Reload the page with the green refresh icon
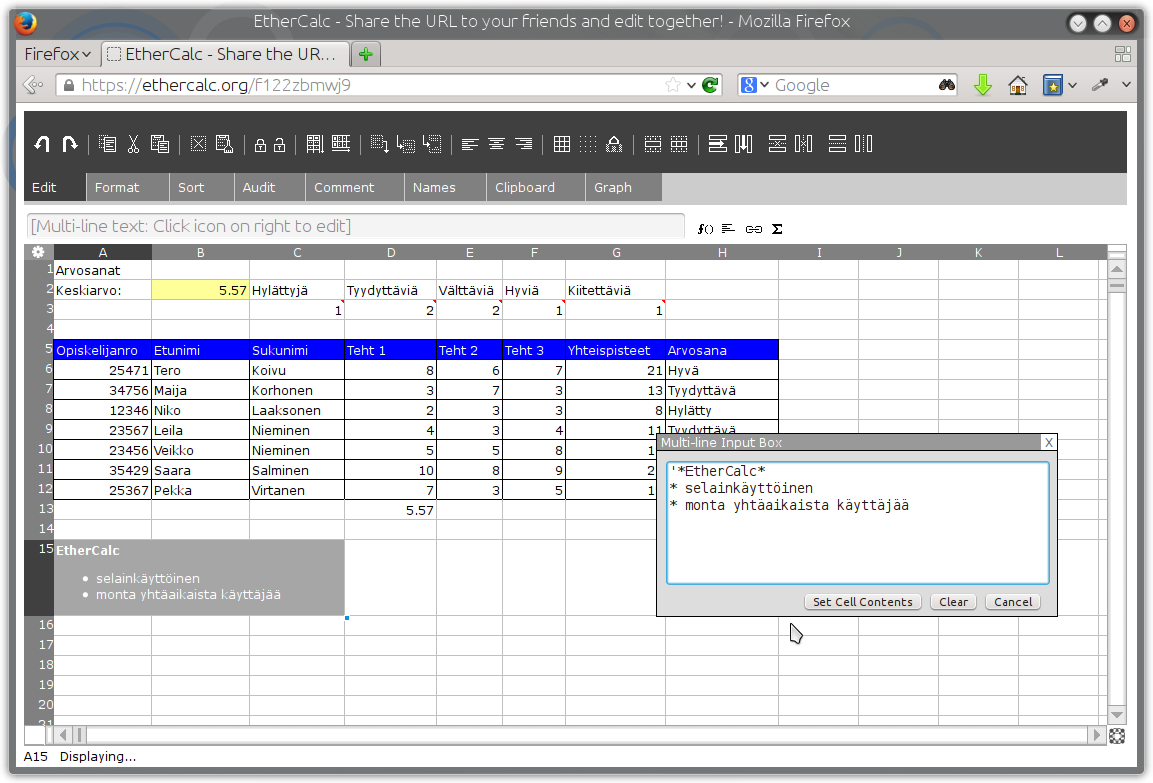Screen dimensions: 1153x783 [710, 85]
